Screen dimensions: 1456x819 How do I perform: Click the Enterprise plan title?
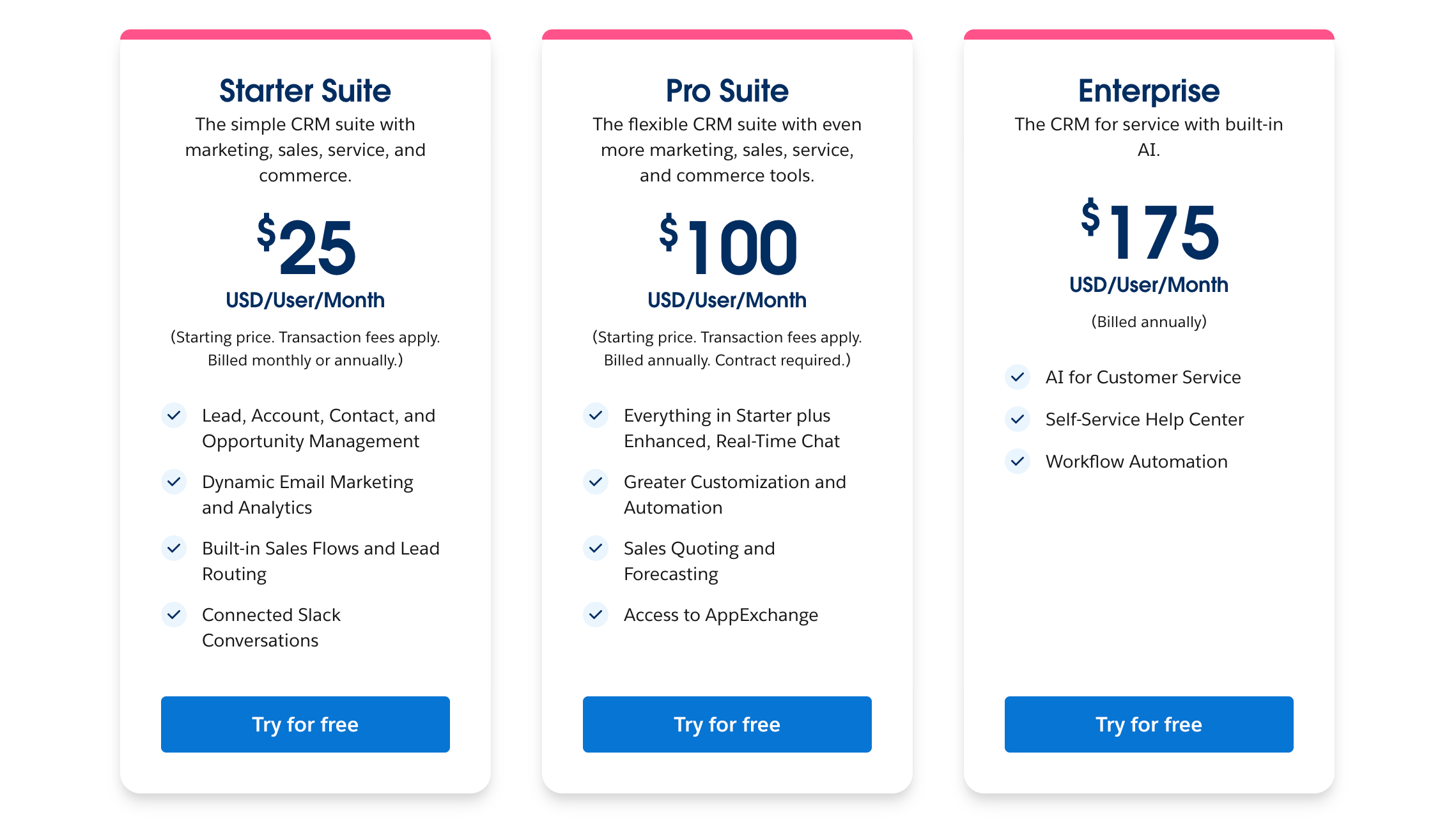pos(1149,90)
